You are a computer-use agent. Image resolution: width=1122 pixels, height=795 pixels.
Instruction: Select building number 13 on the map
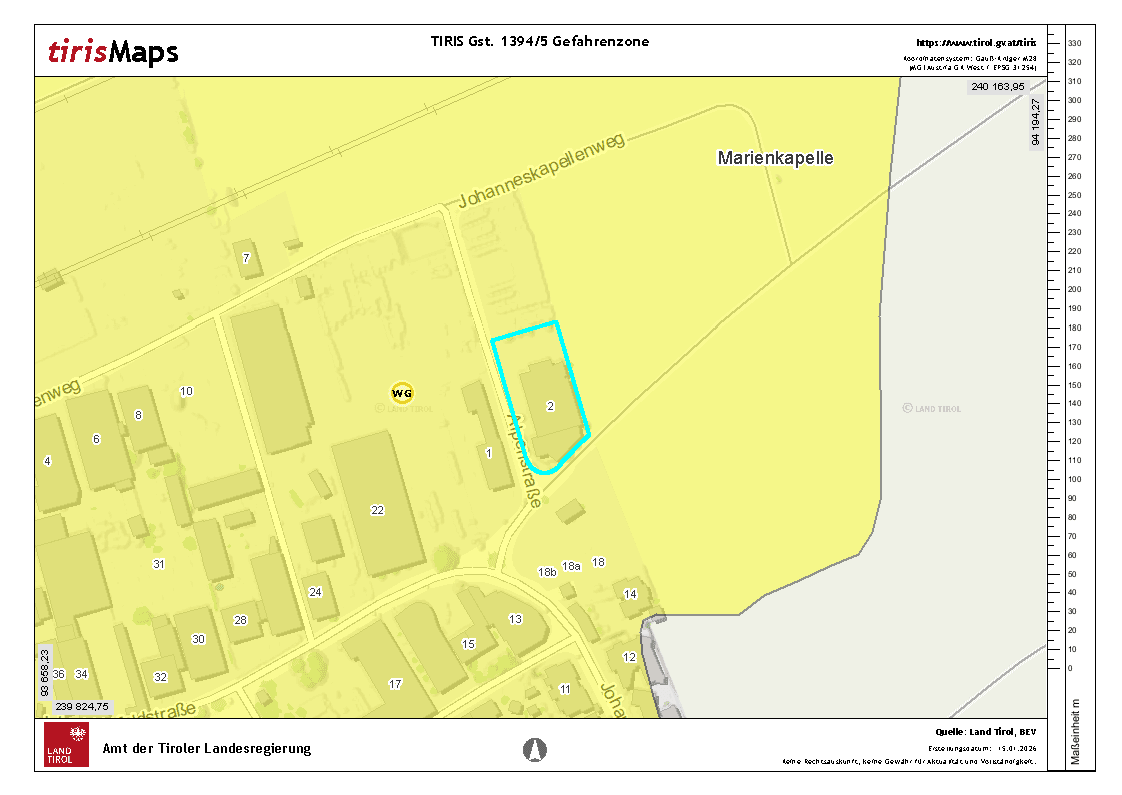point(515,619)
